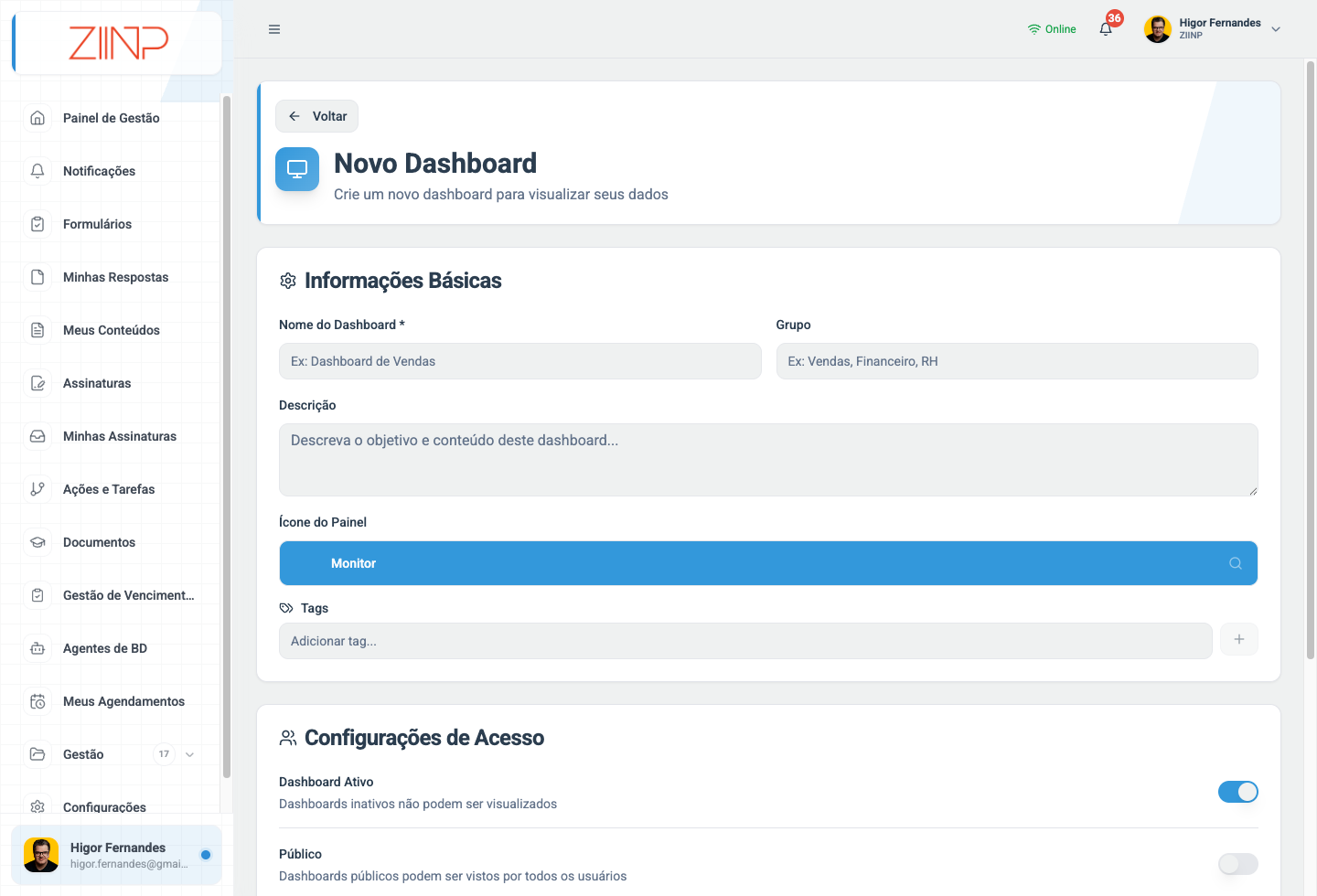1317x896 pixels.
Task: Open Formulários menu item
Action: [112, 224]
